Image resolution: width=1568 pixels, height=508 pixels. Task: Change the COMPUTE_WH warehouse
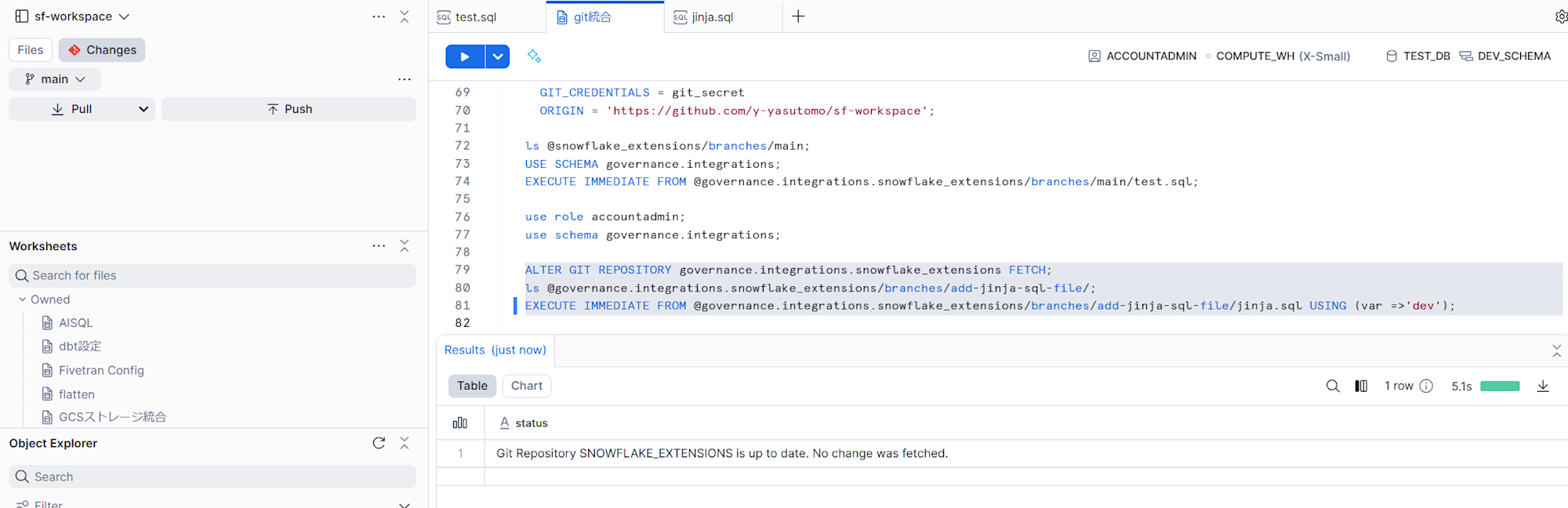coord(1283,56)
